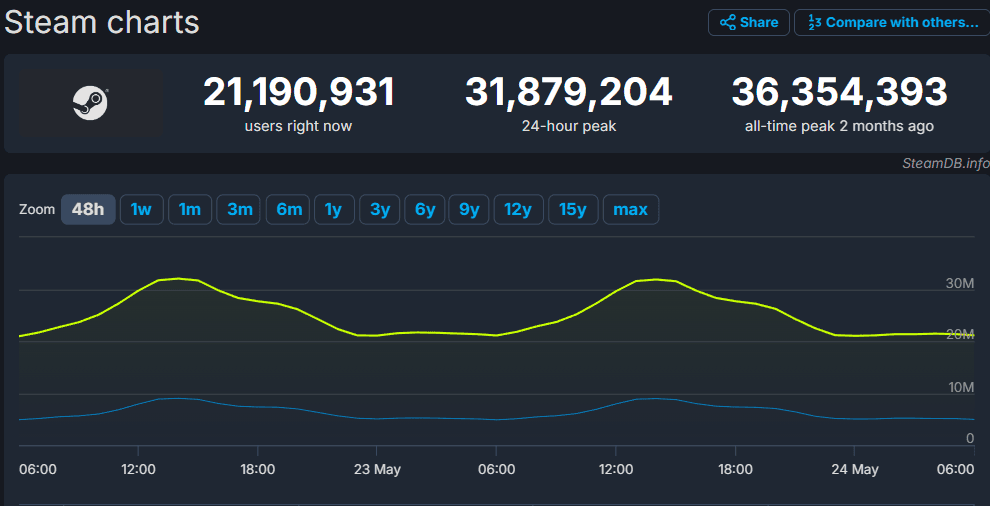Select the max zoom range

631,209
